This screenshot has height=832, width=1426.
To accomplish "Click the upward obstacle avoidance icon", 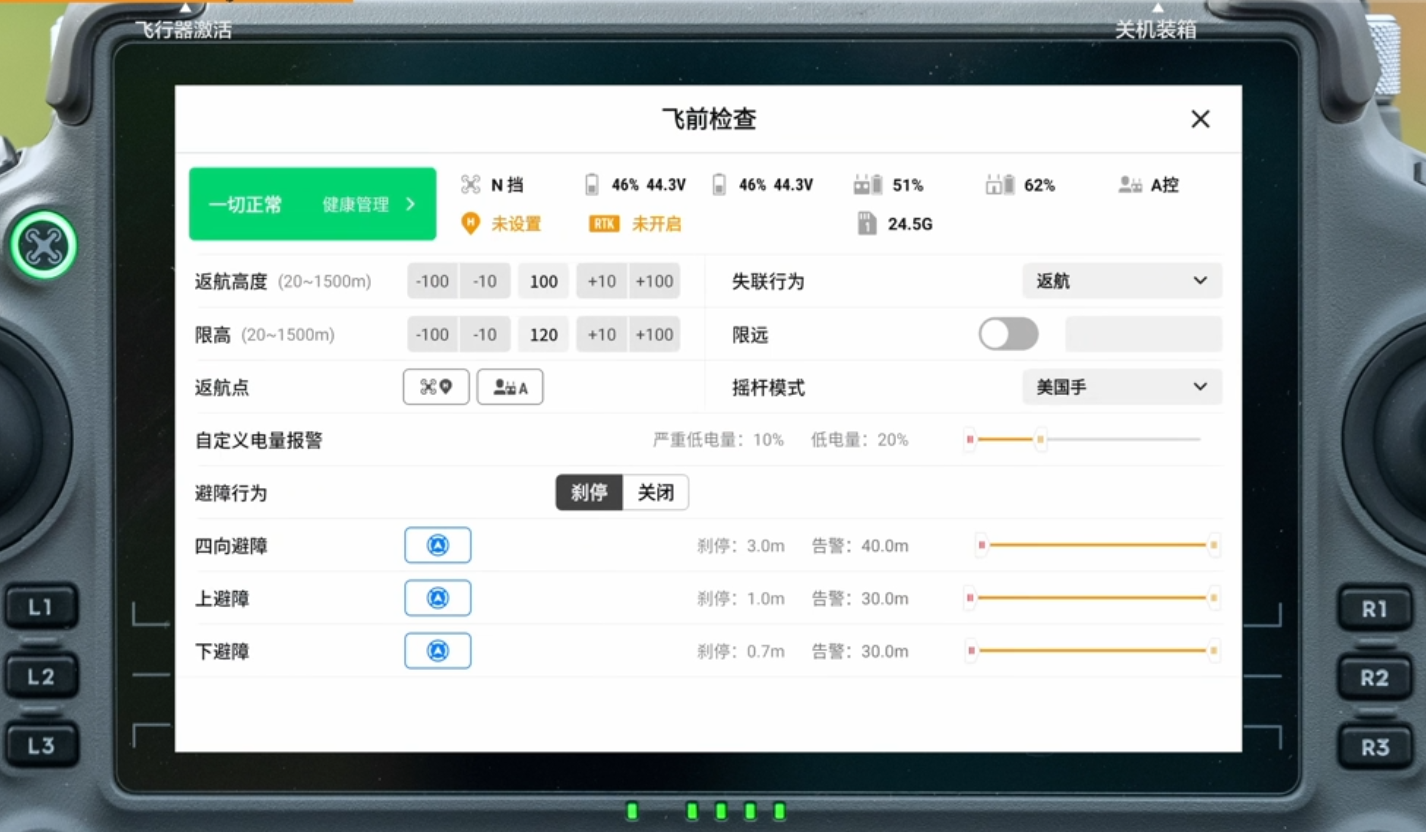I will [x=437, y=598].
